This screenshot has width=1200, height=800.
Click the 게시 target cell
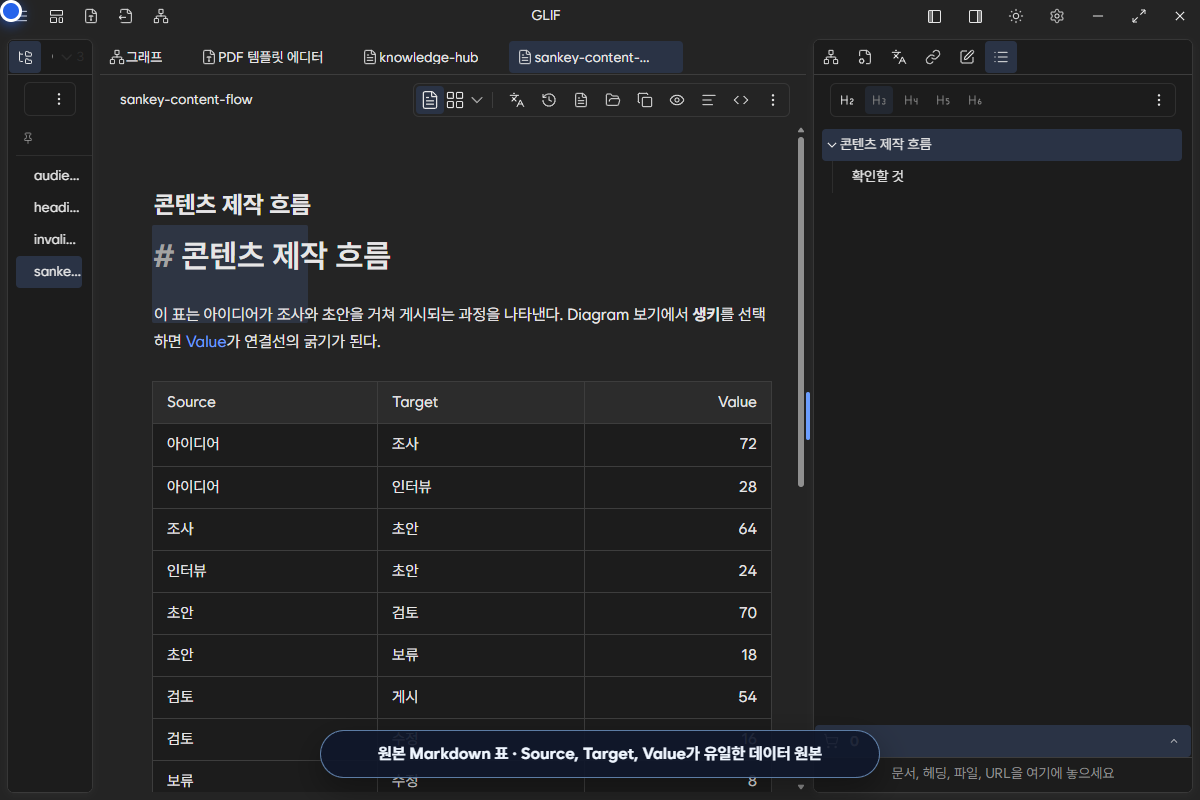(481, 696)
